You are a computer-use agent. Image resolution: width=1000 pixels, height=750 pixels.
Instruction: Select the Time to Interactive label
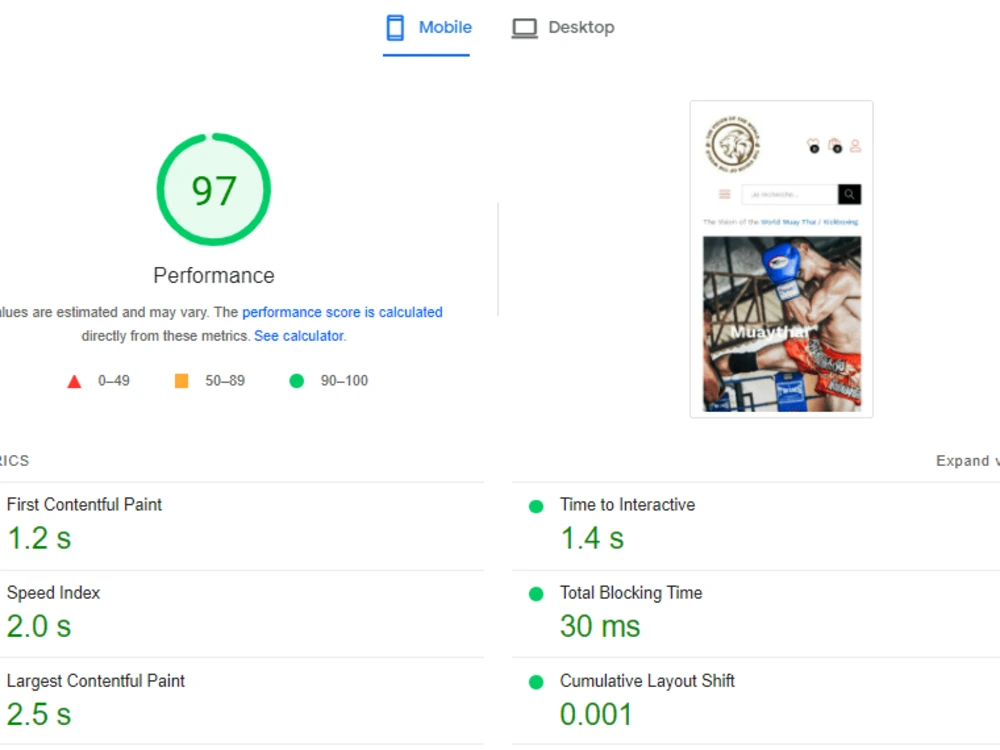628,504
